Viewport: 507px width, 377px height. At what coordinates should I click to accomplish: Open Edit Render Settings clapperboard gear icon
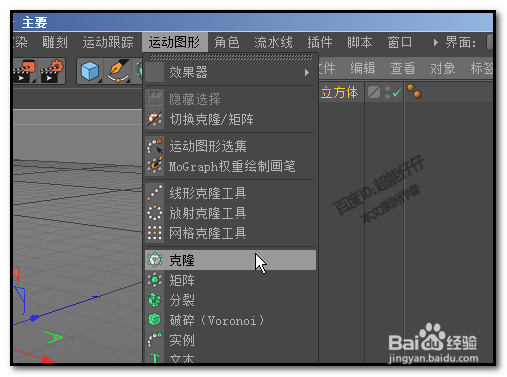(x=51, y=71)
